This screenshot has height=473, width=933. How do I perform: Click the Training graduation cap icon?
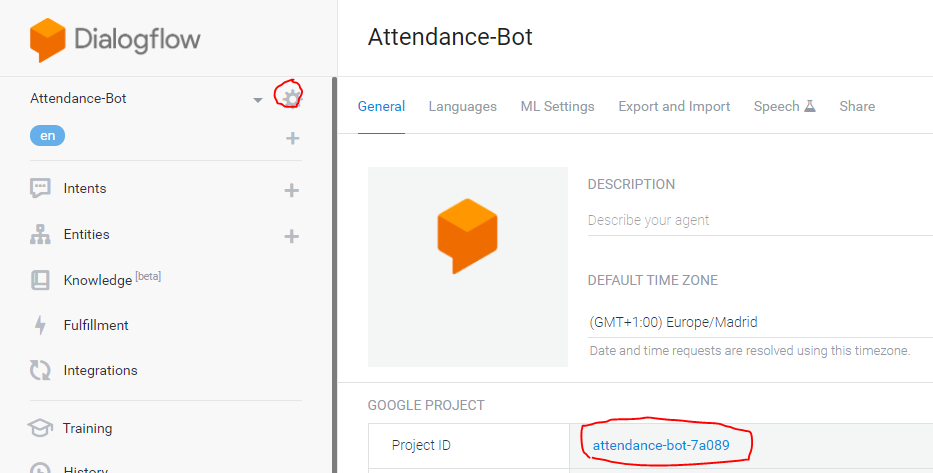coord(40,428)
